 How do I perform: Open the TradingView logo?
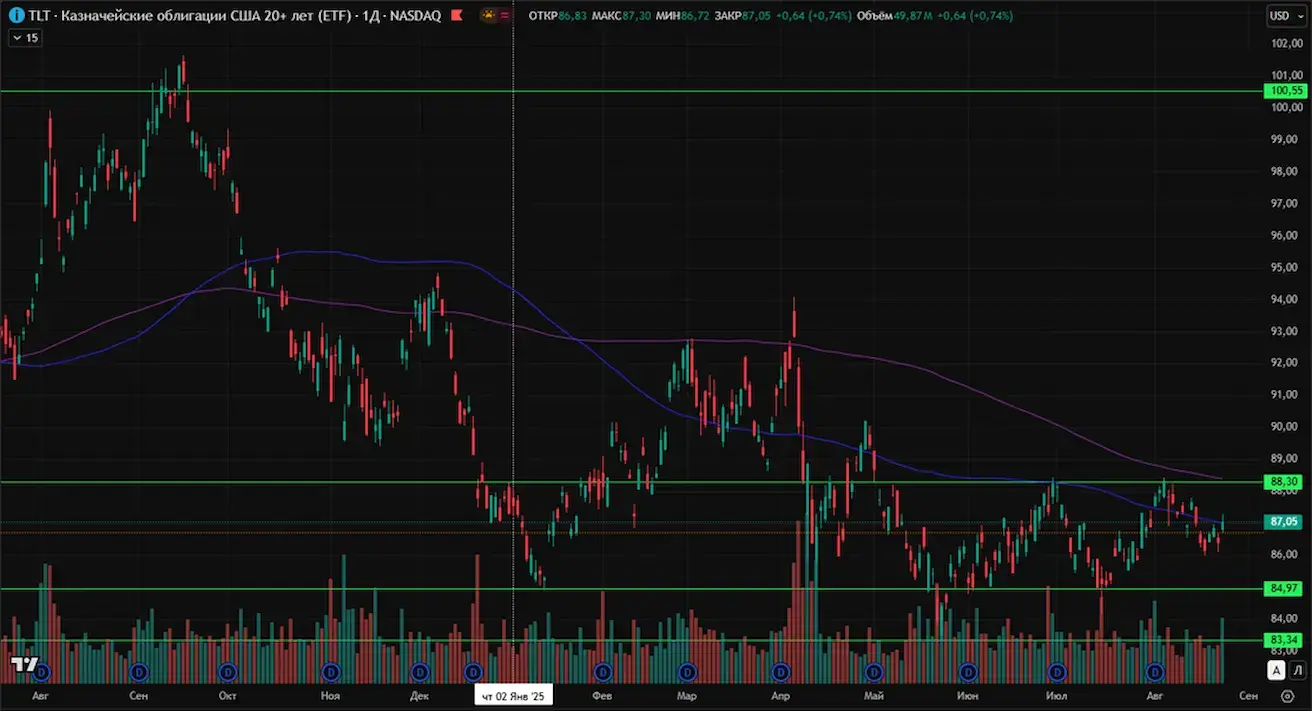(x=25, y=664)
